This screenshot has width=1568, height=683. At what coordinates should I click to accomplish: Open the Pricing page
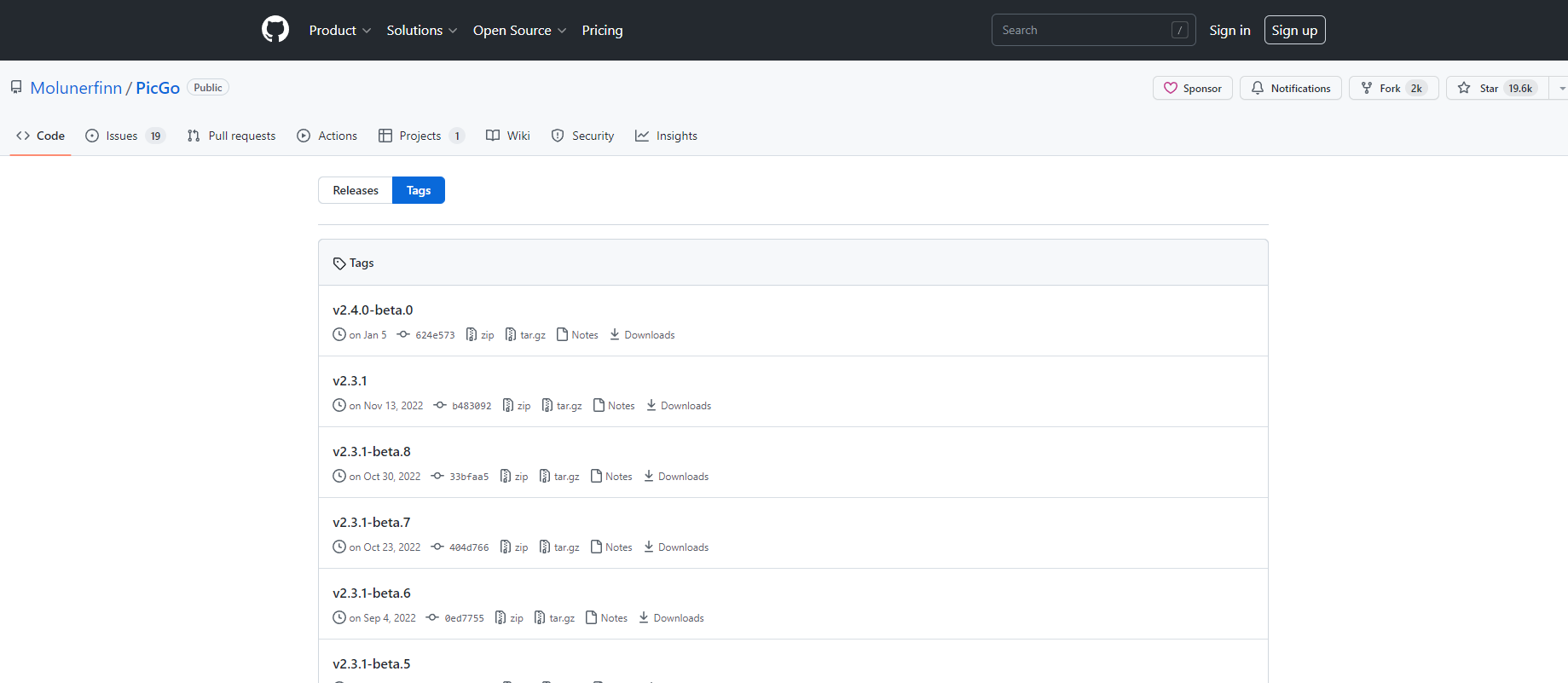click(602, 30)
